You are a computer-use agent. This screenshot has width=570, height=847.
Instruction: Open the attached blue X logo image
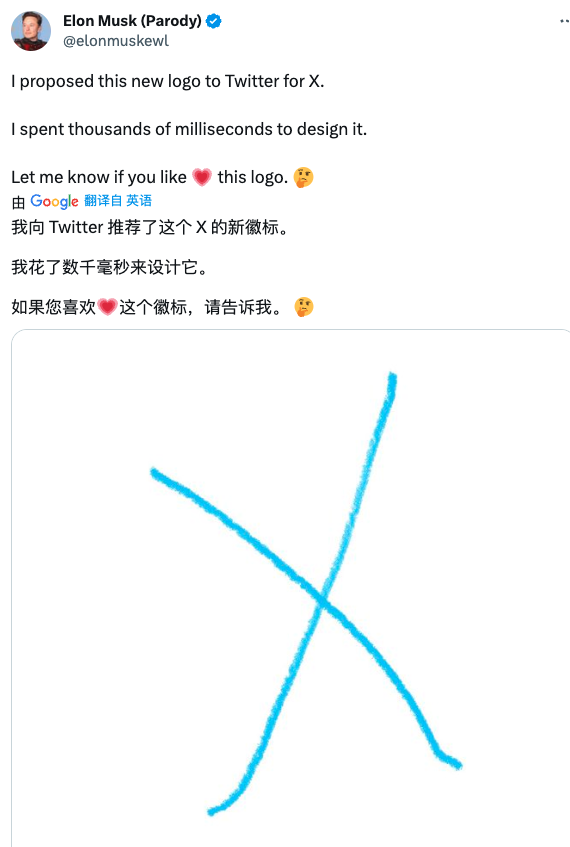tap(291, 588)
